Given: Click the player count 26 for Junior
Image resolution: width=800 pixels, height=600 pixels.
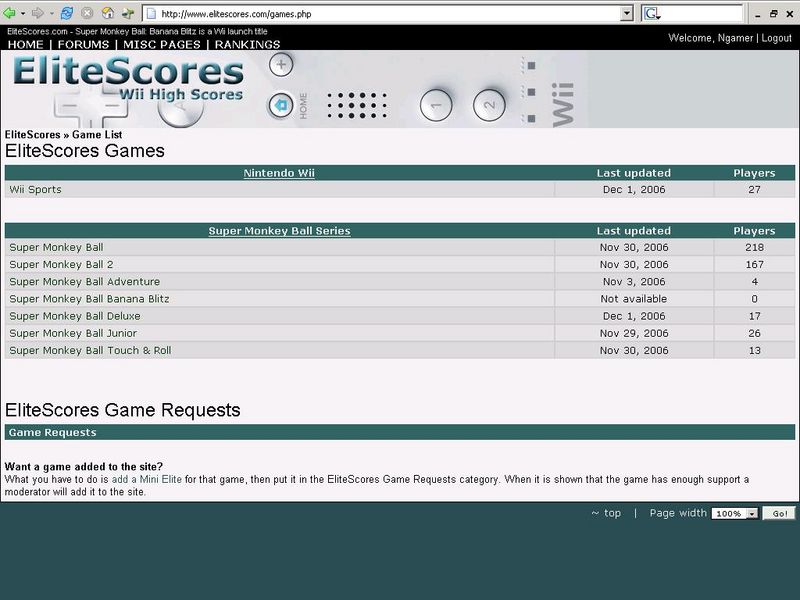Looking at the screenshot, I should point(754,333).
